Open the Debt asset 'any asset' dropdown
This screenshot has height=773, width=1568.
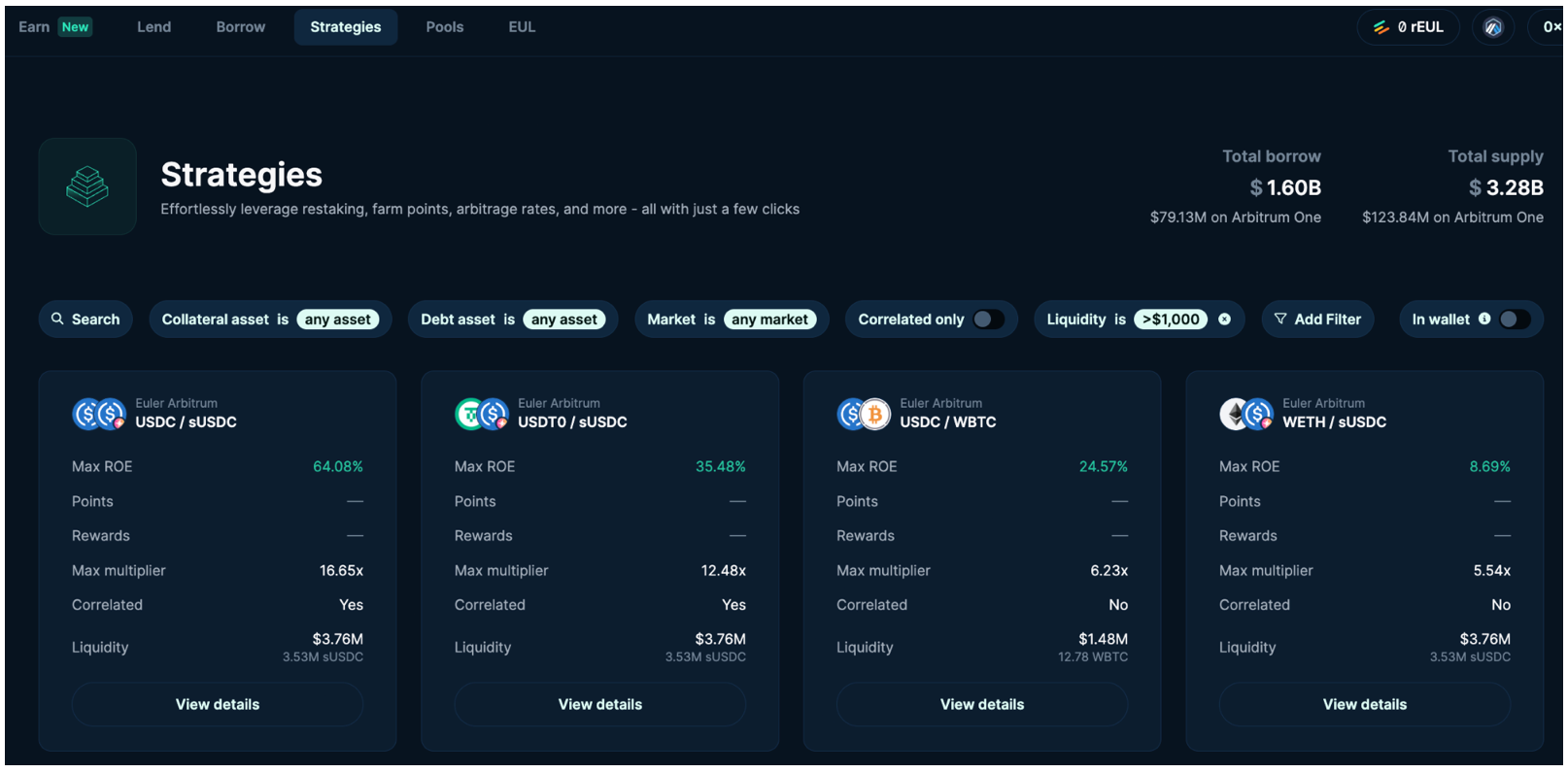[563, 319]
